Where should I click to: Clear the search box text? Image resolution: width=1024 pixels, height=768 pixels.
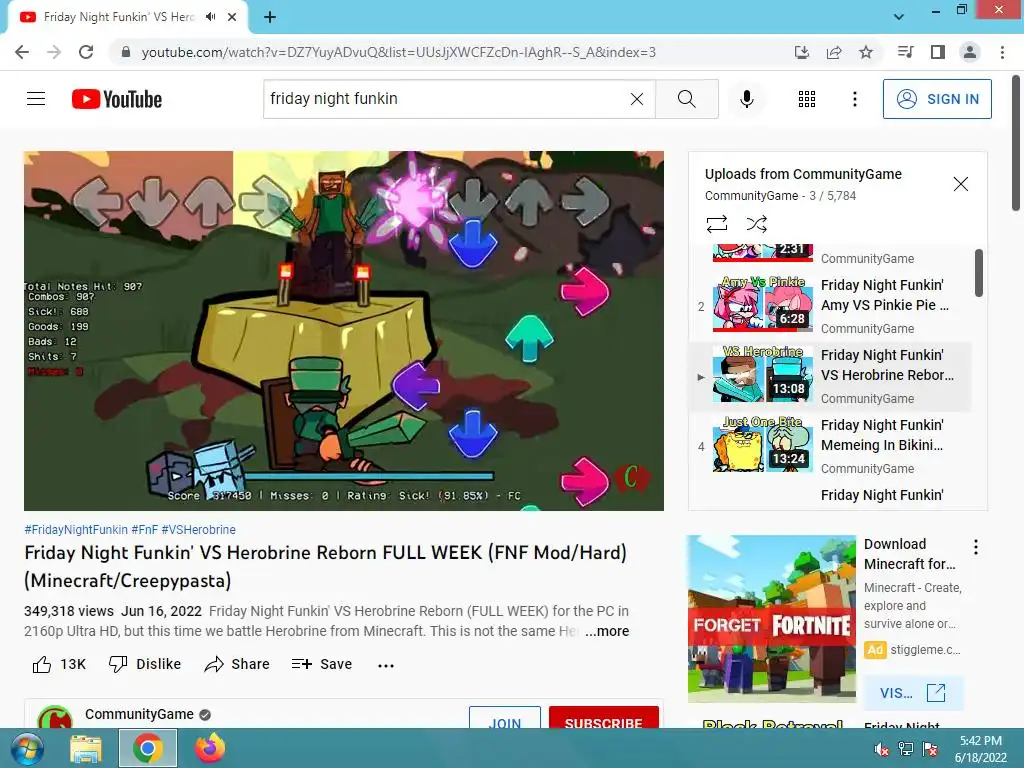pos(637,99)
